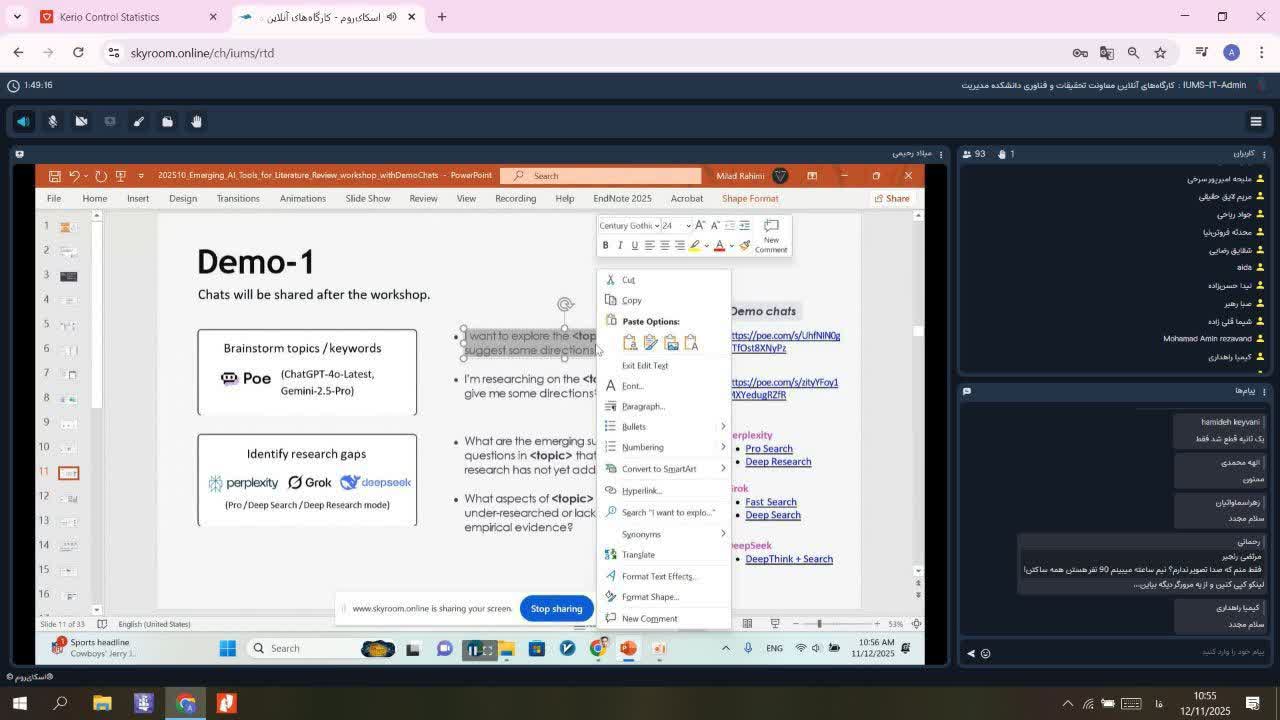Screen dimensions: 1280x720
Task: Click the send message arrow icon
Action: (970, 653)
